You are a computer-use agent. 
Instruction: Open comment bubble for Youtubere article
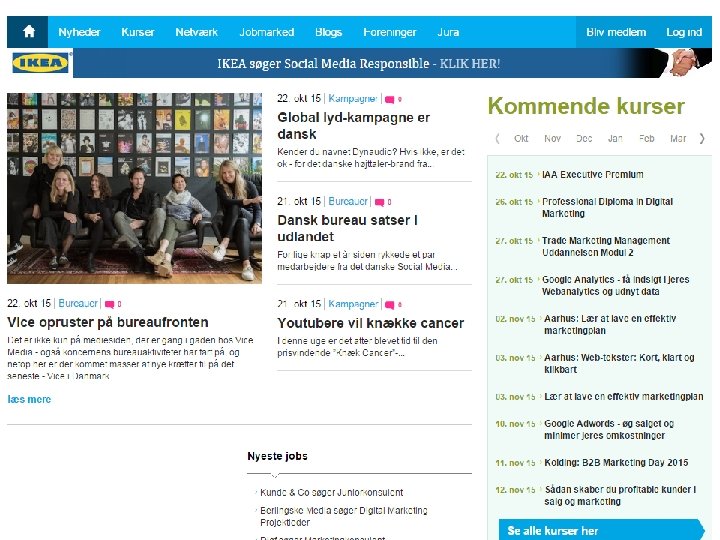(389, 304)
